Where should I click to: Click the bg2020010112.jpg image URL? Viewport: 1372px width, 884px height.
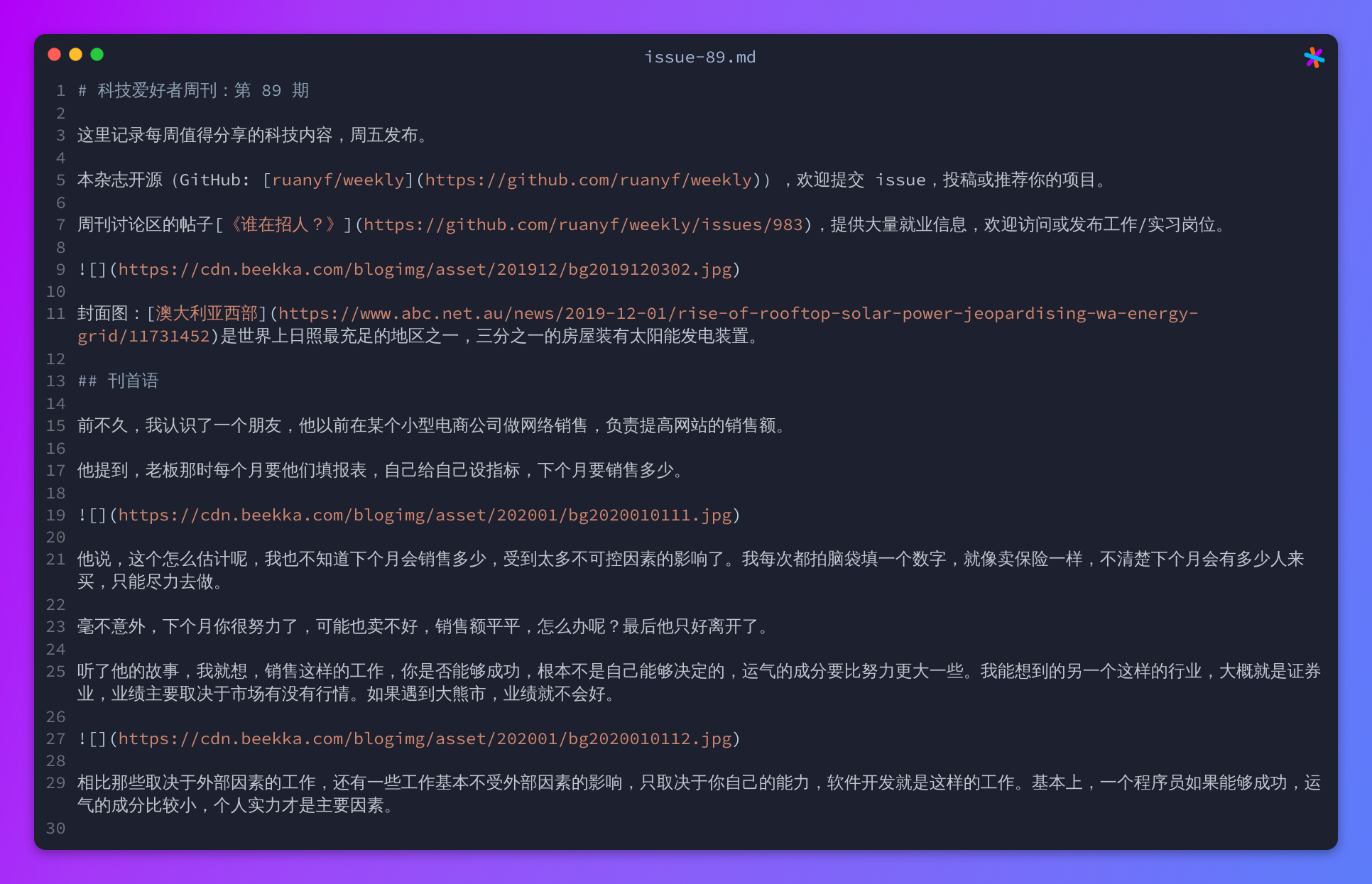click(426, 738)
